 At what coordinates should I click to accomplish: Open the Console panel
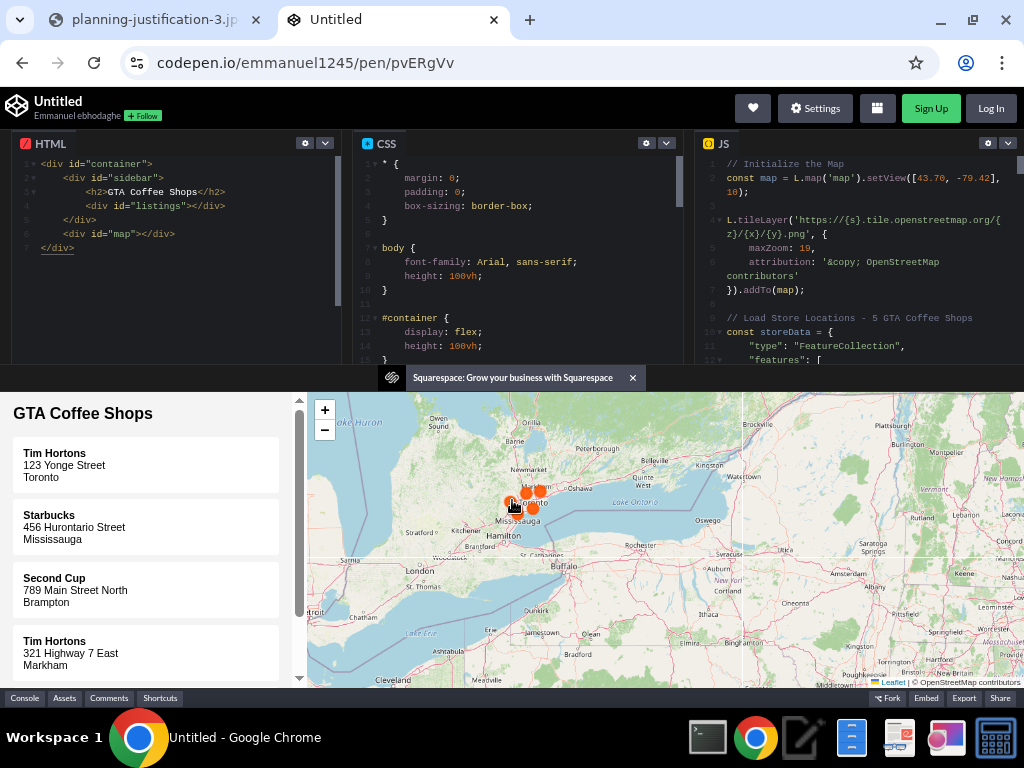click(x=25, y=698)
